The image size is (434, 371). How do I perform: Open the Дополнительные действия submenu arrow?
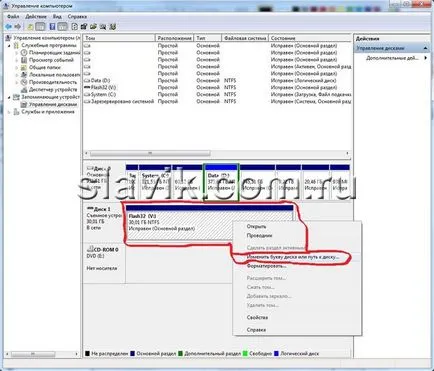coord(426,58)
